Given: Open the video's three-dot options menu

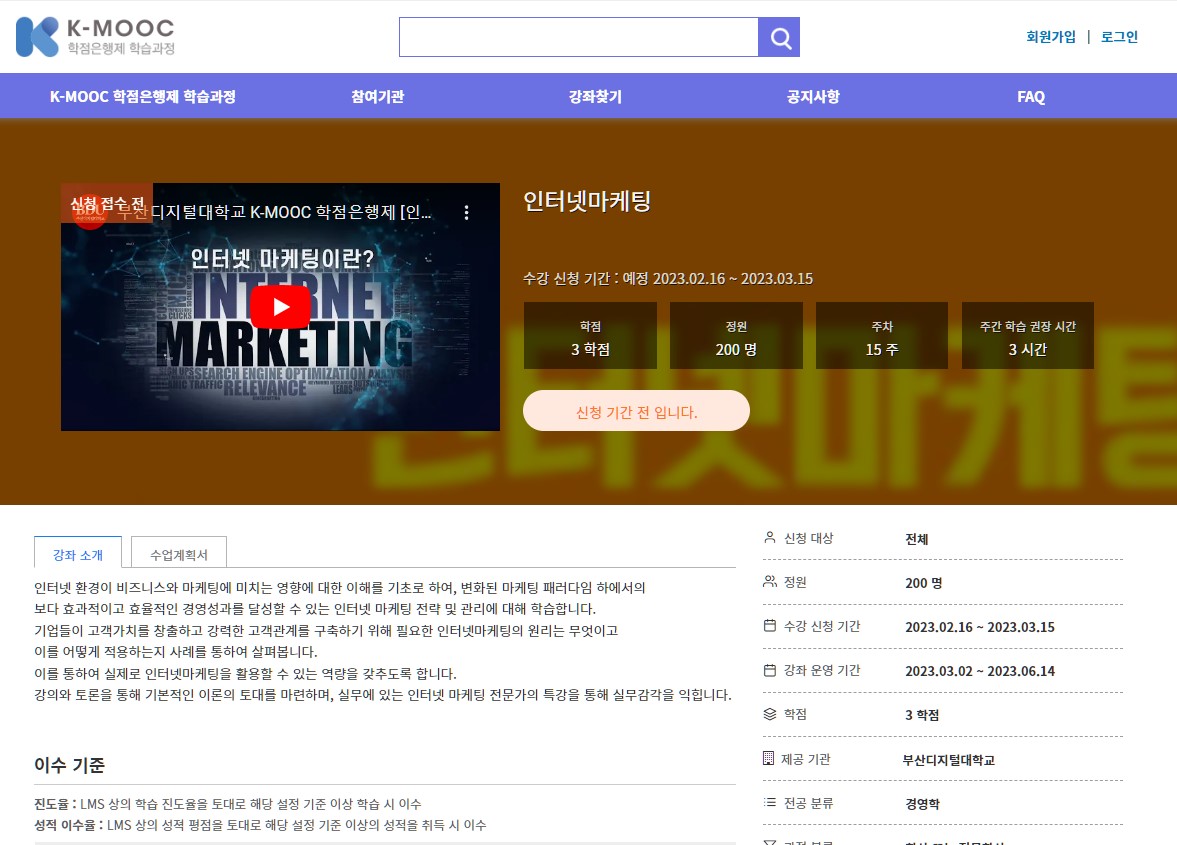Looking at the screenshot, I should (466, 212).
